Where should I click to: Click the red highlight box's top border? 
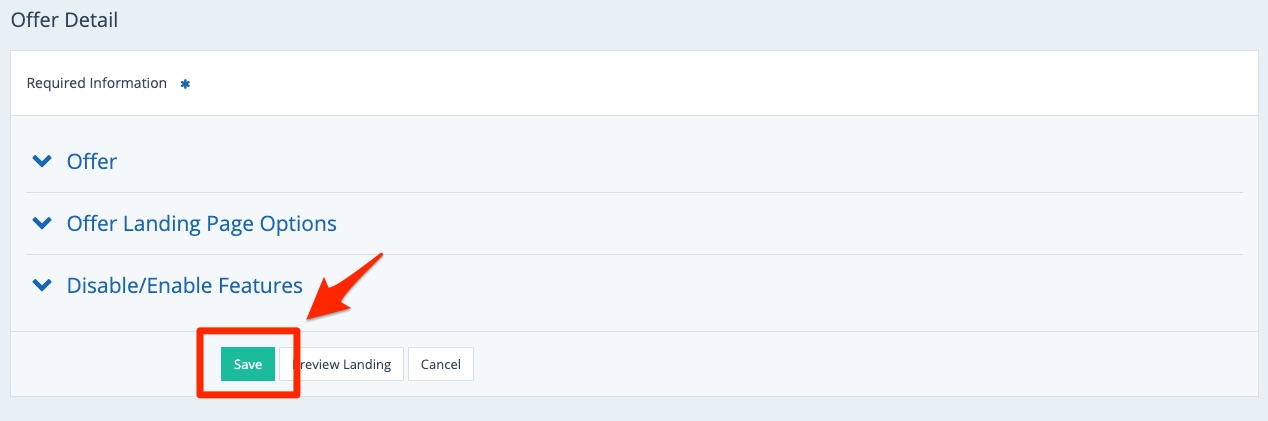[x=248, y=331]
